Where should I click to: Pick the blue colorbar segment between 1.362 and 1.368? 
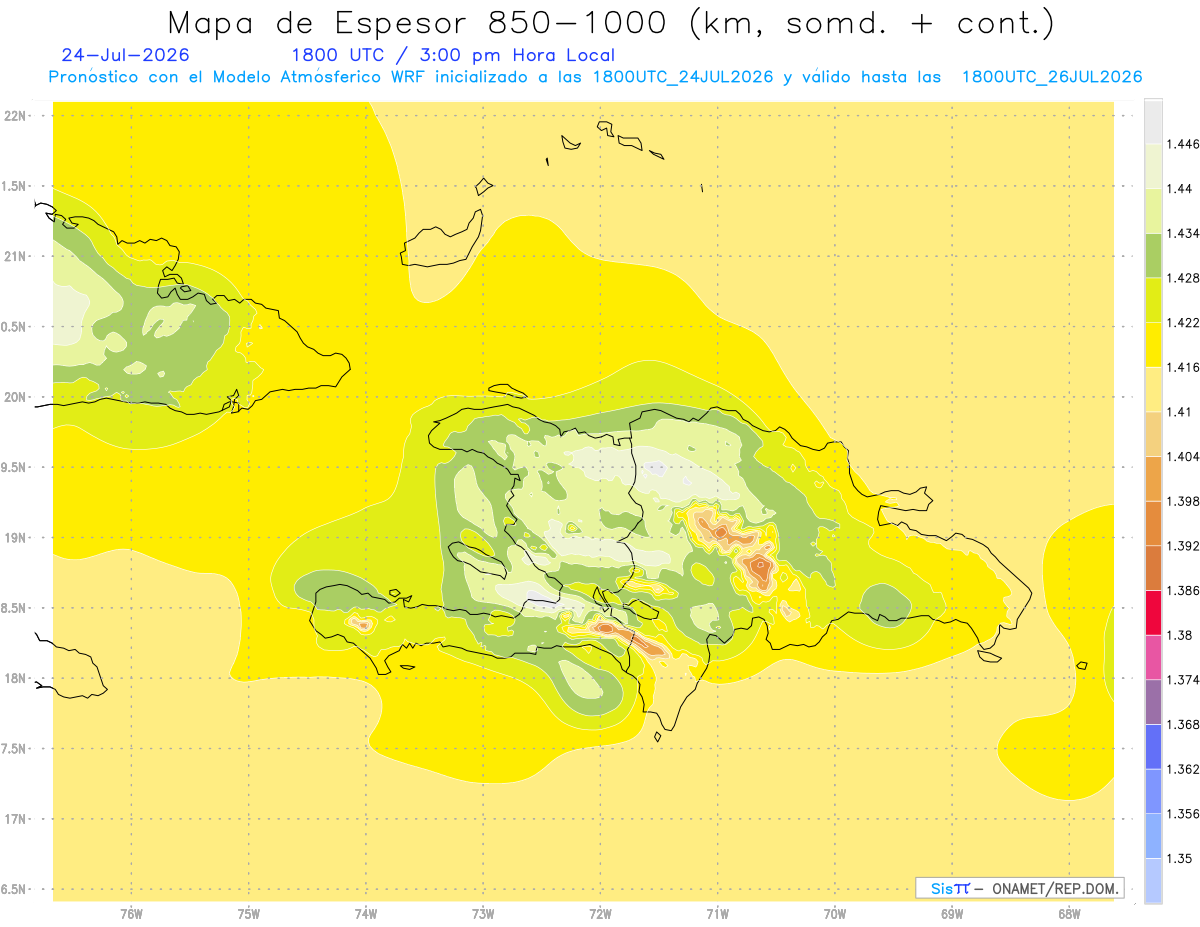(x=1153, y=747)
